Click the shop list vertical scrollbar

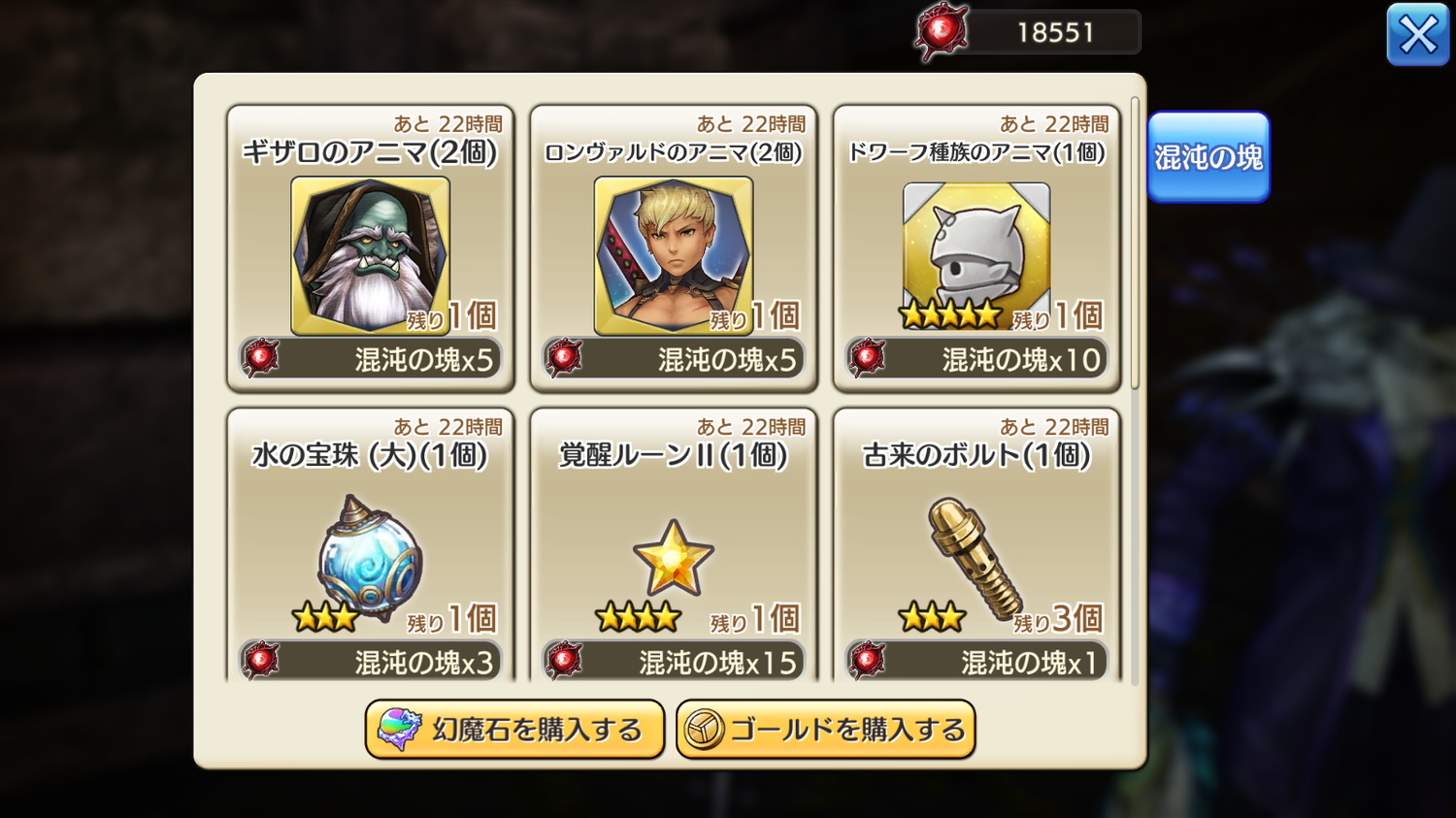coord(1135,243)
